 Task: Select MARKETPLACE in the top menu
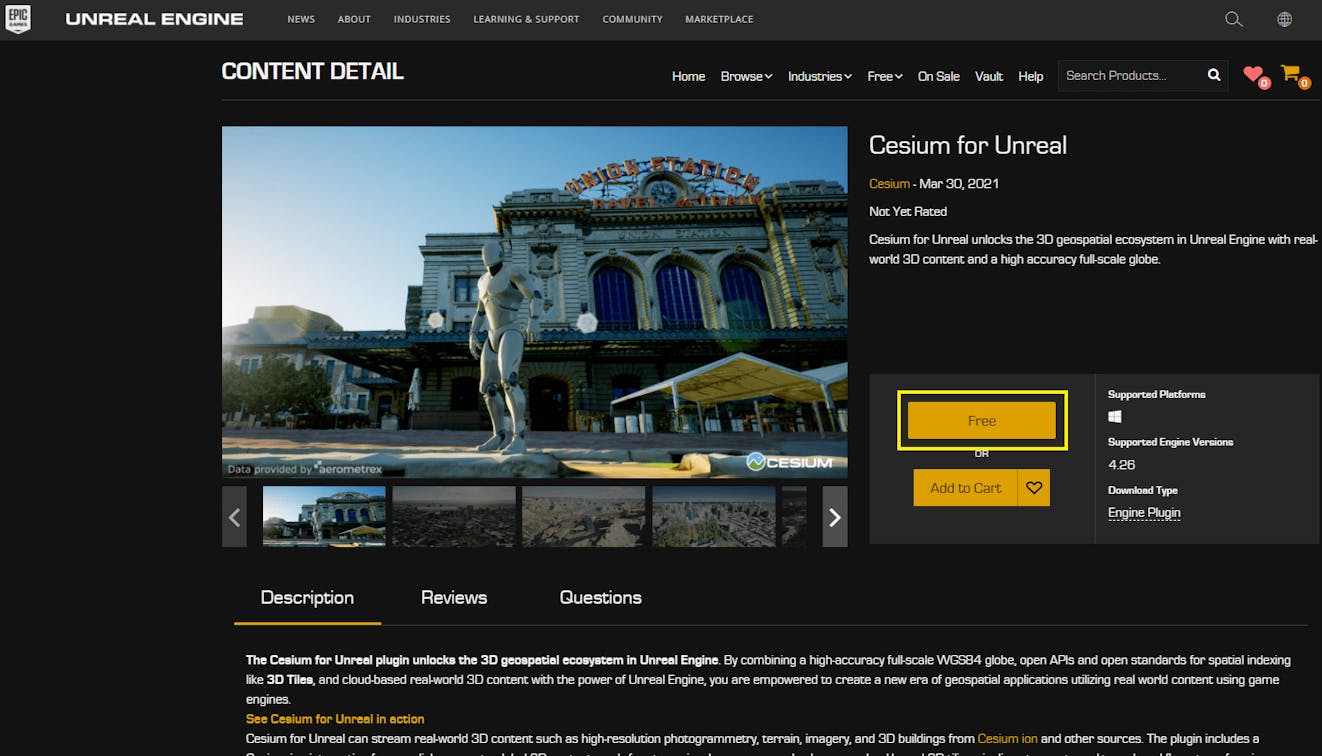pyautogui.click(x=718, y=19)
